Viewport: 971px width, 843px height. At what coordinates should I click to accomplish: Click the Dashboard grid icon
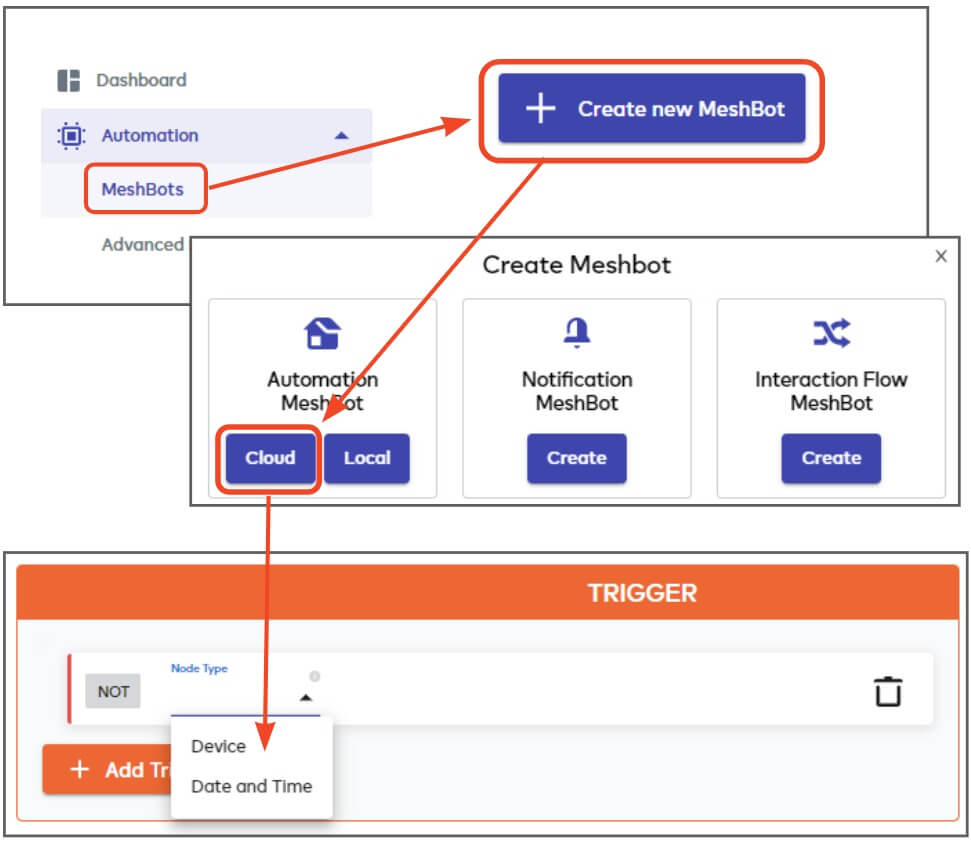pos(69,81)
